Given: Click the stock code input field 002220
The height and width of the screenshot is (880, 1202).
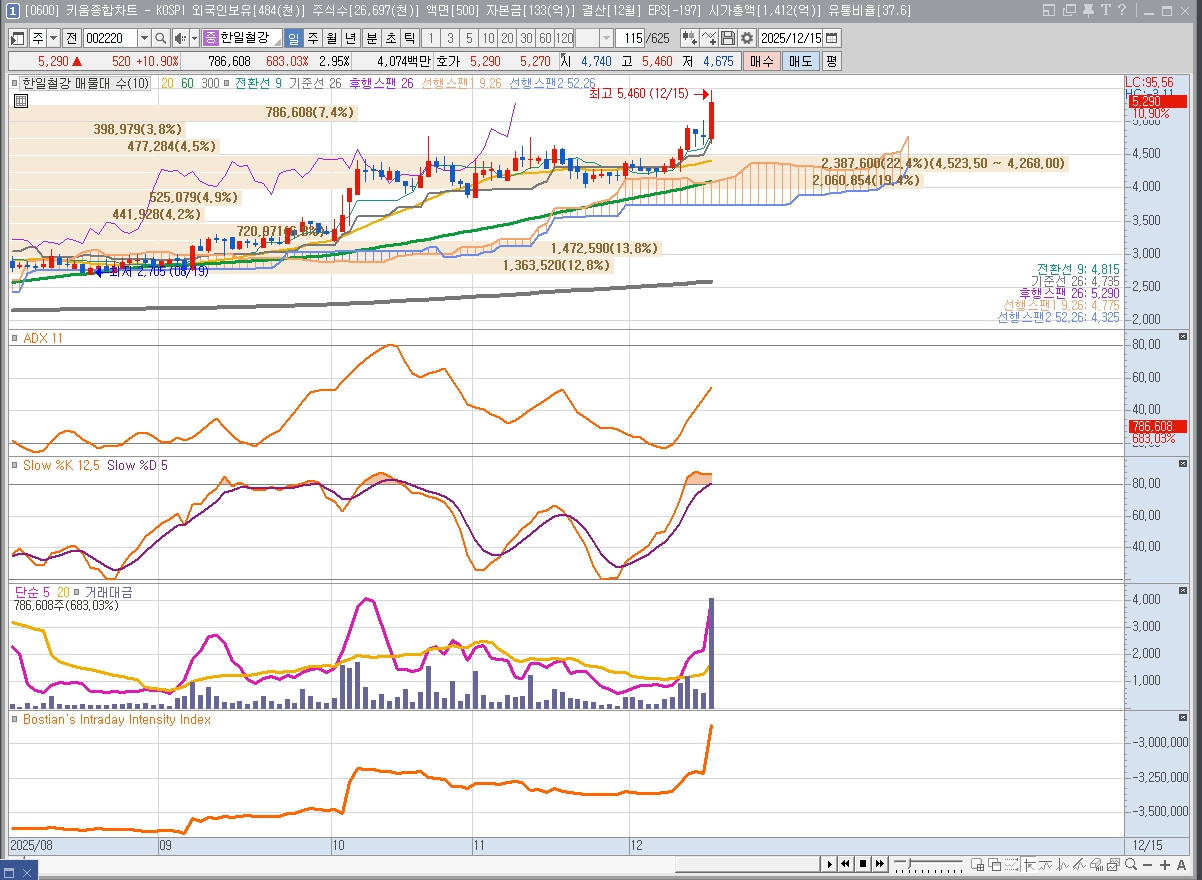Looking at the screenshot, I should (110, 38).
